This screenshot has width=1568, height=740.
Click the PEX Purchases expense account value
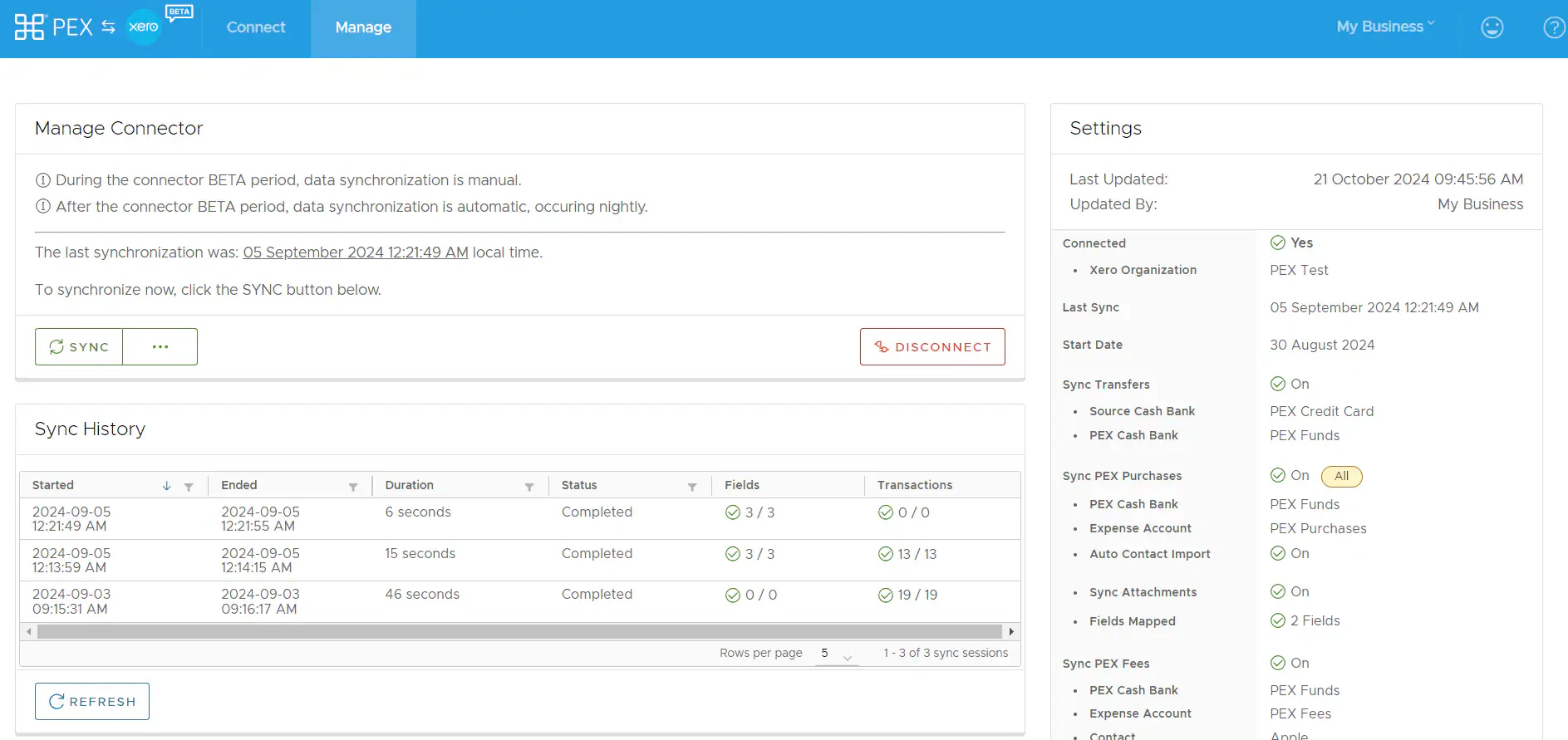coord(1318,528)
